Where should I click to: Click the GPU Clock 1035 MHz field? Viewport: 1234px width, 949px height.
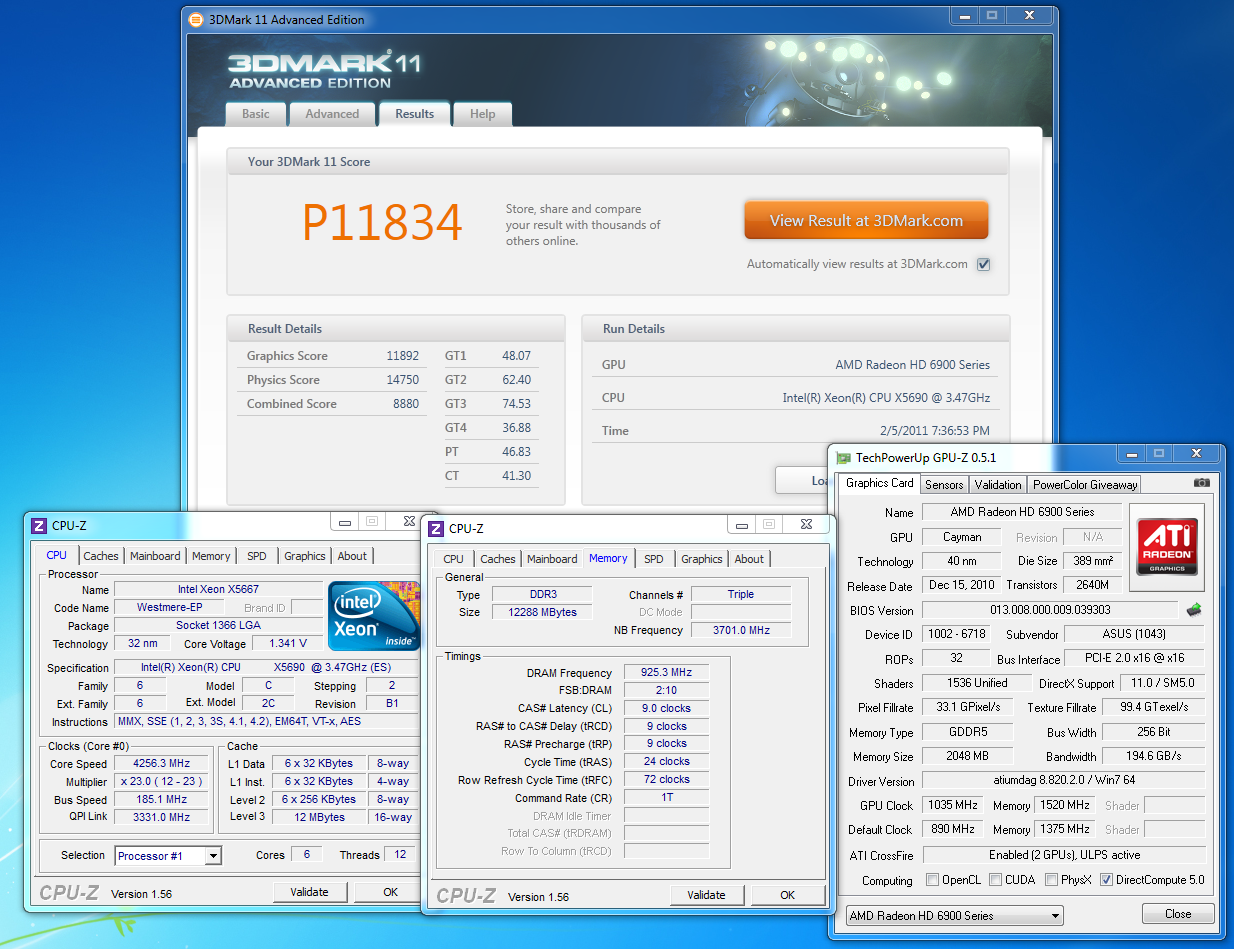pyautogui.click(x=953, y=805)
